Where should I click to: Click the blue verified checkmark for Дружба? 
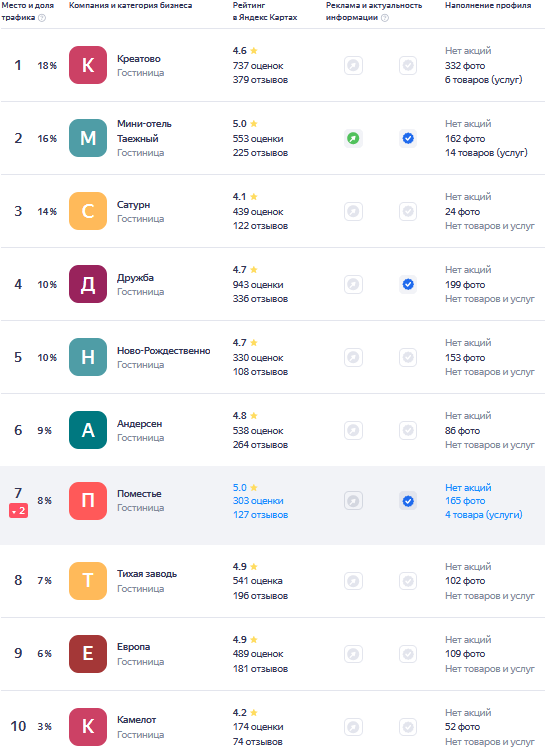point(408,284)
